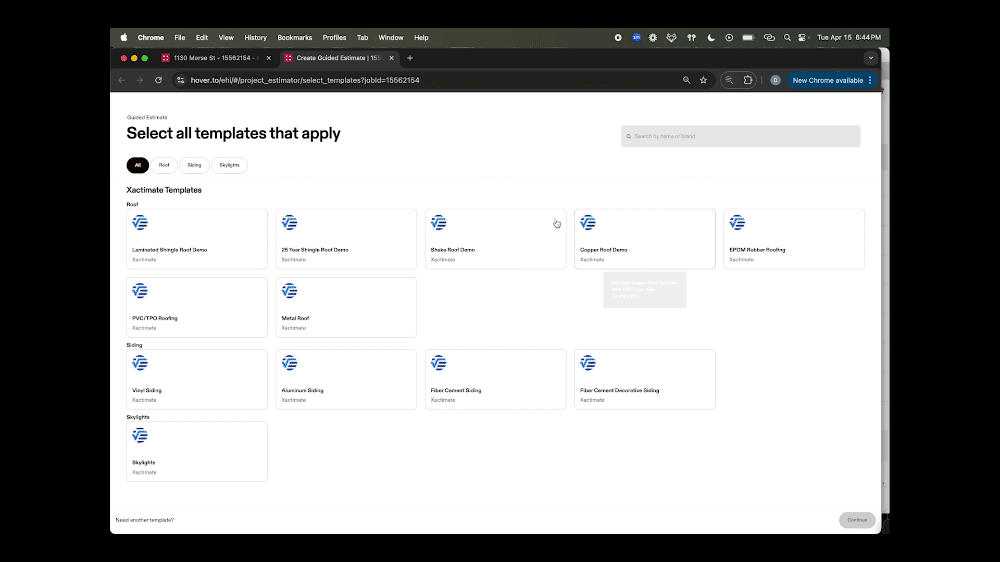Click New Chrome available update button
This screenshot has height=562, width=1000.
pyautogui.click(x=827, y=80)
